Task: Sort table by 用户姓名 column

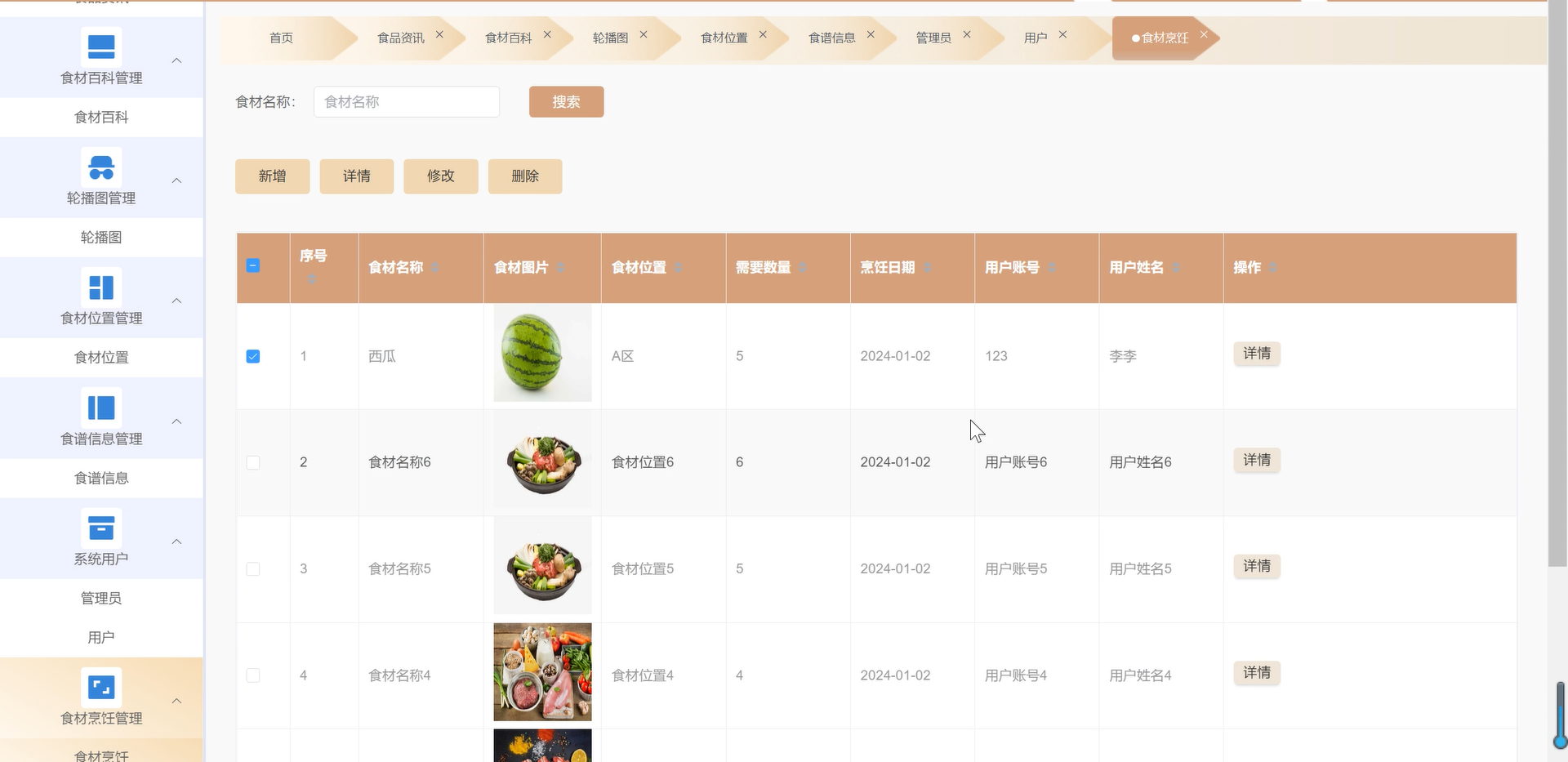Action: pyautogui.click(x=1176, y=268)
